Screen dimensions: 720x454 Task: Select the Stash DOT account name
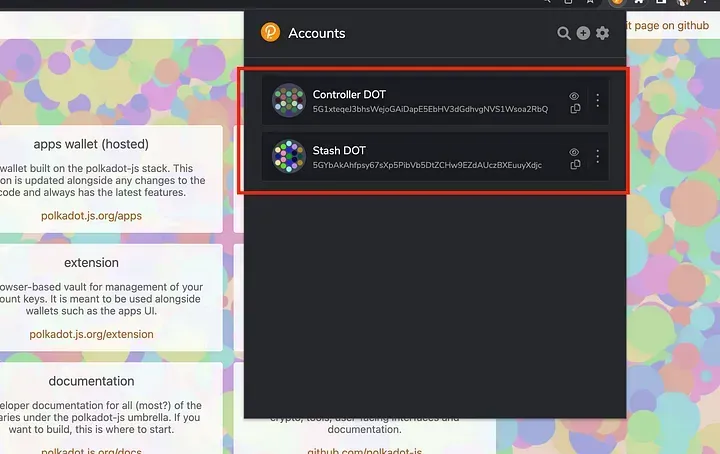pyautogui.click(x=339, y=150)
